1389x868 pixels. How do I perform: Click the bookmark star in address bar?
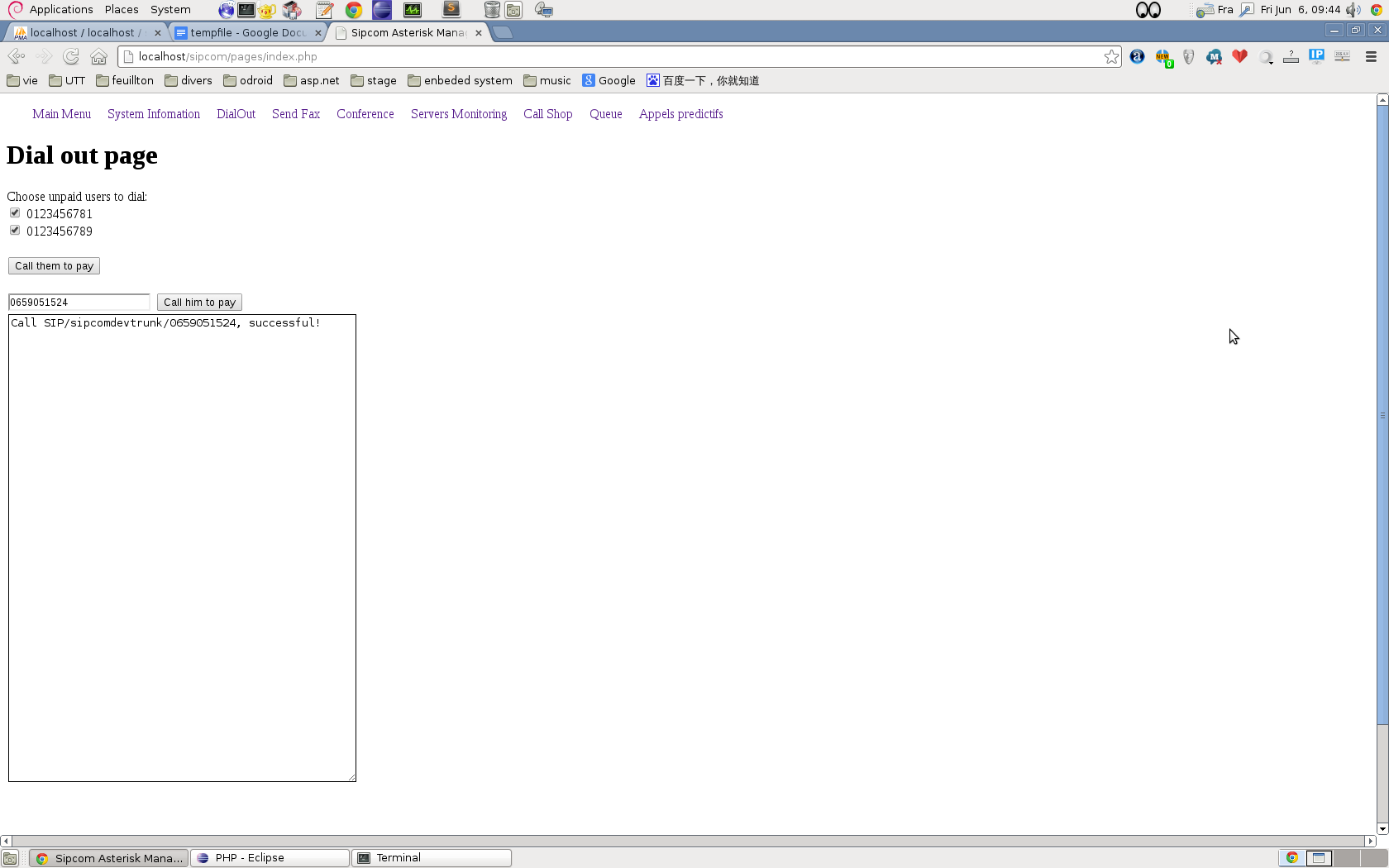coord(1111,56)
